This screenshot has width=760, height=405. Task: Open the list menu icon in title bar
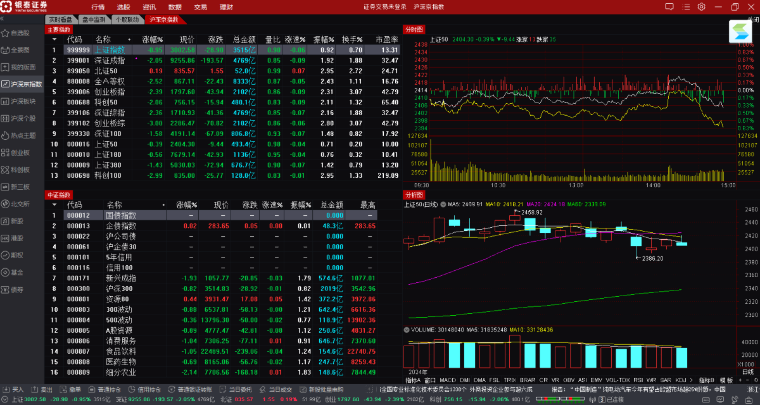(686, 7)
